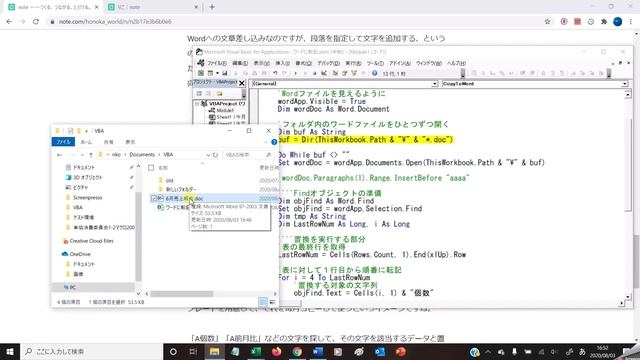
Task: Click Windows taskbar search box
Action: [92, 351]
